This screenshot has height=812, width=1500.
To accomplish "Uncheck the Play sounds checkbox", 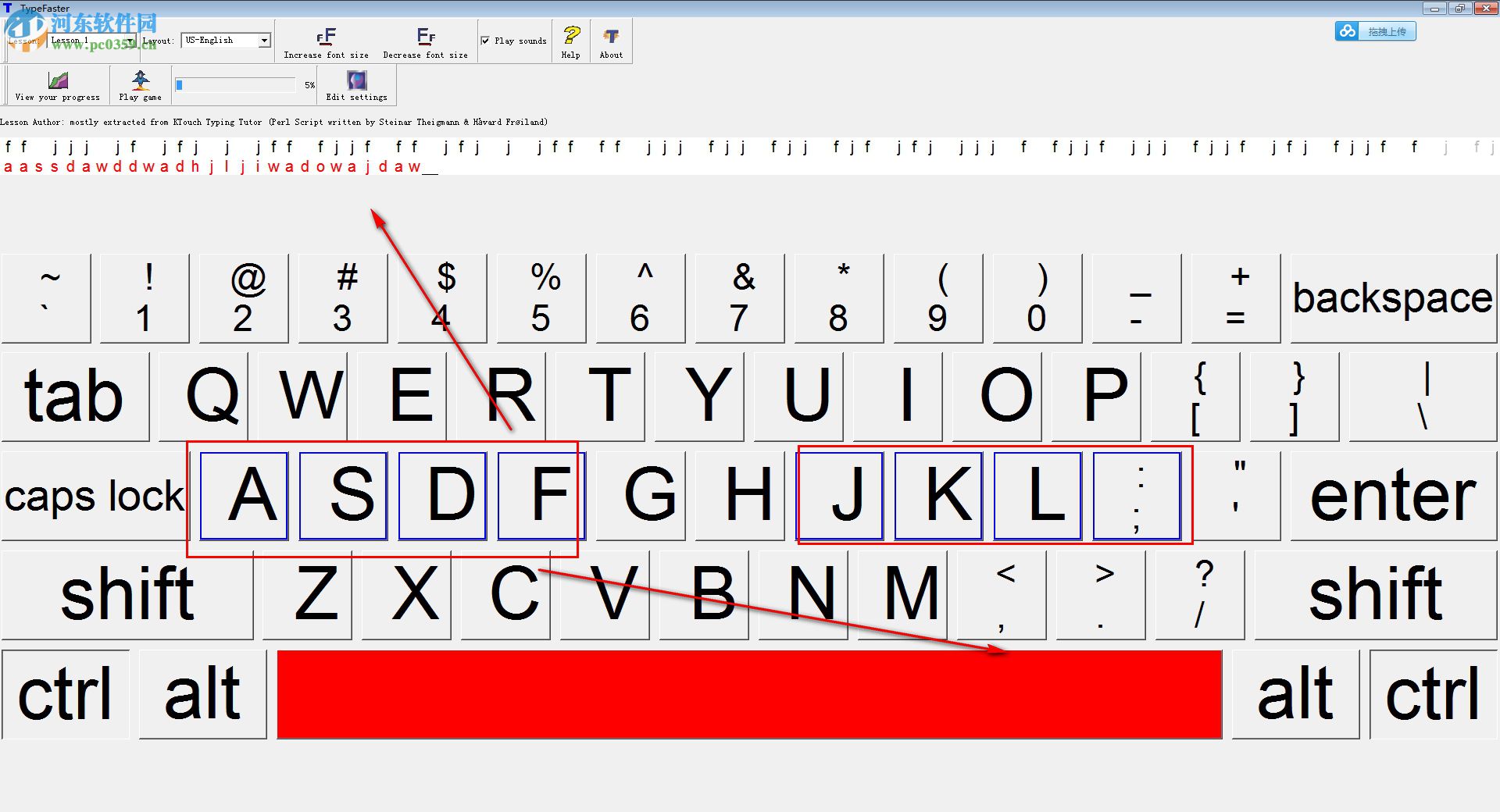I will (x=485, y=40).
